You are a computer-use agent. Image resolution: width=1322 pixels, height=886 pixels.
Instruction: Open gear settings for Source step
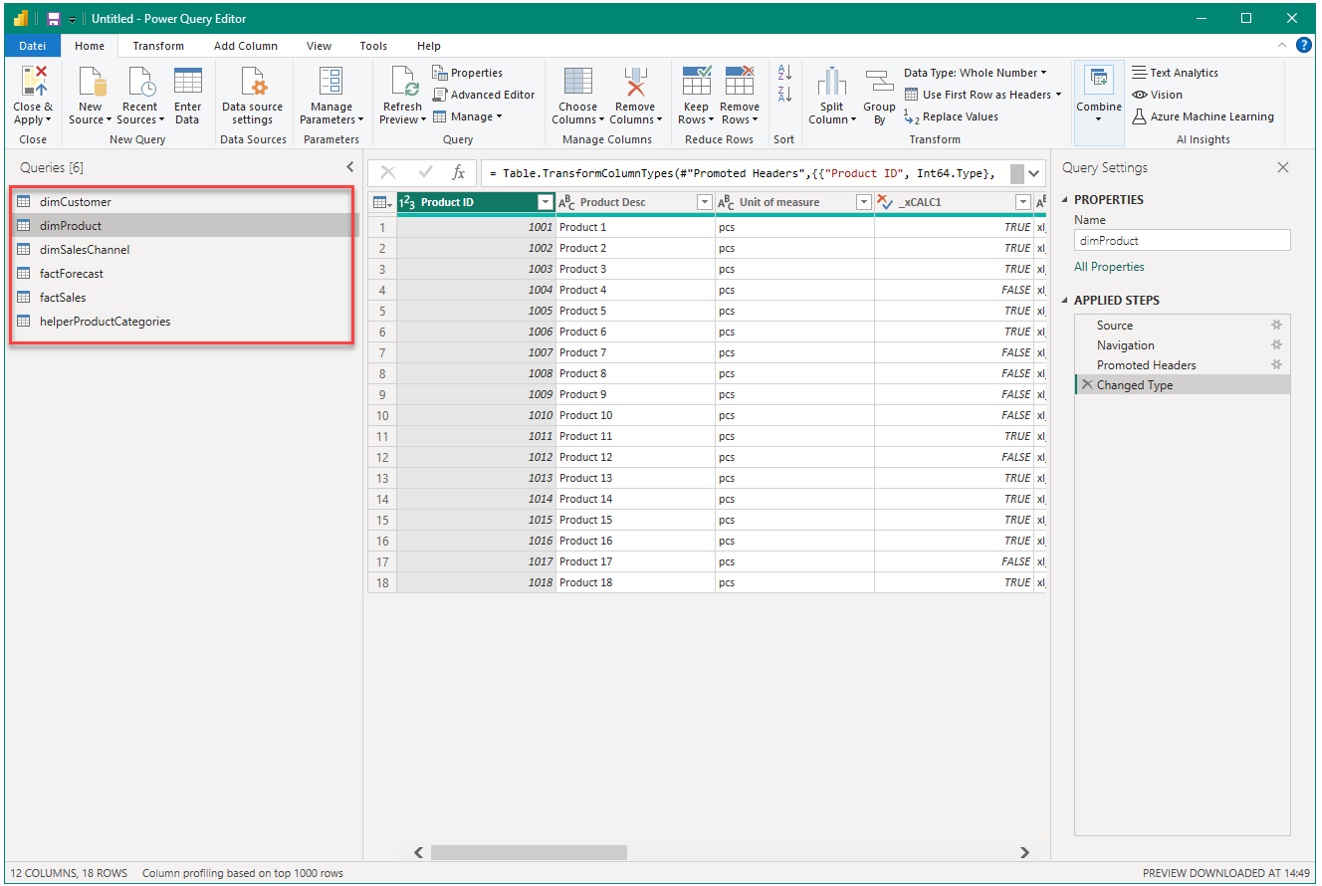pyautogui.click(x=1276, y=325)
